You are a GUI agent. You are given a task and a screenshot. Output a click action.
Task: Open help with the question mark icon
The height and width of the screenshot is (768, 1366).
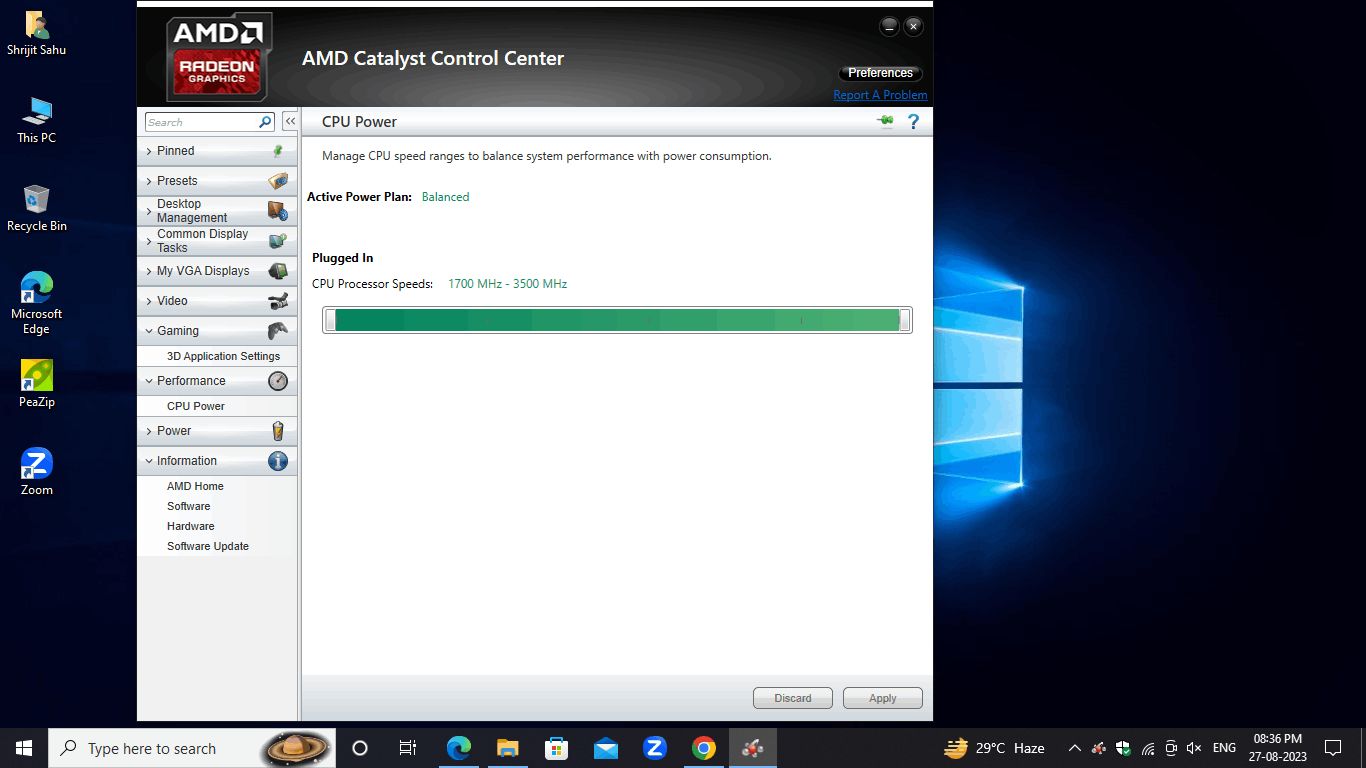[x=913, y=122]
